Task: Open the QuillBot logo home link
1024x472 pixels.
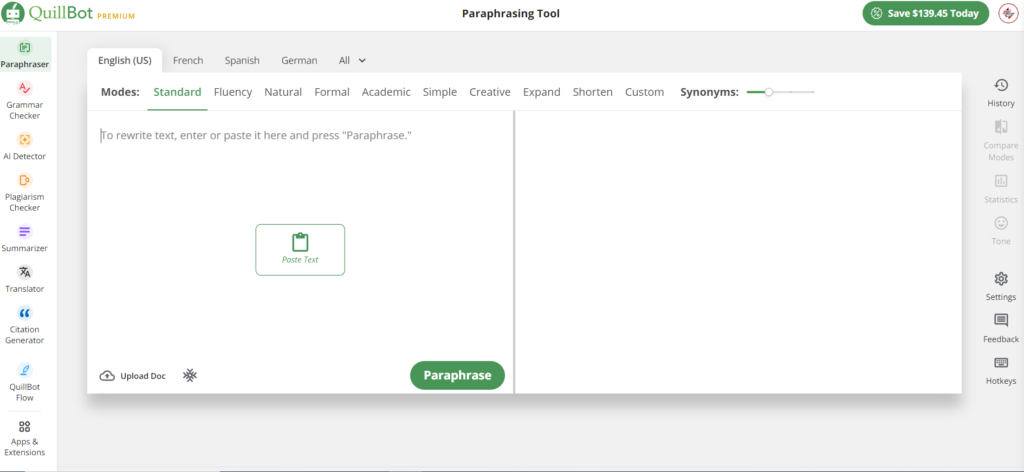Action: coord(46,13)
